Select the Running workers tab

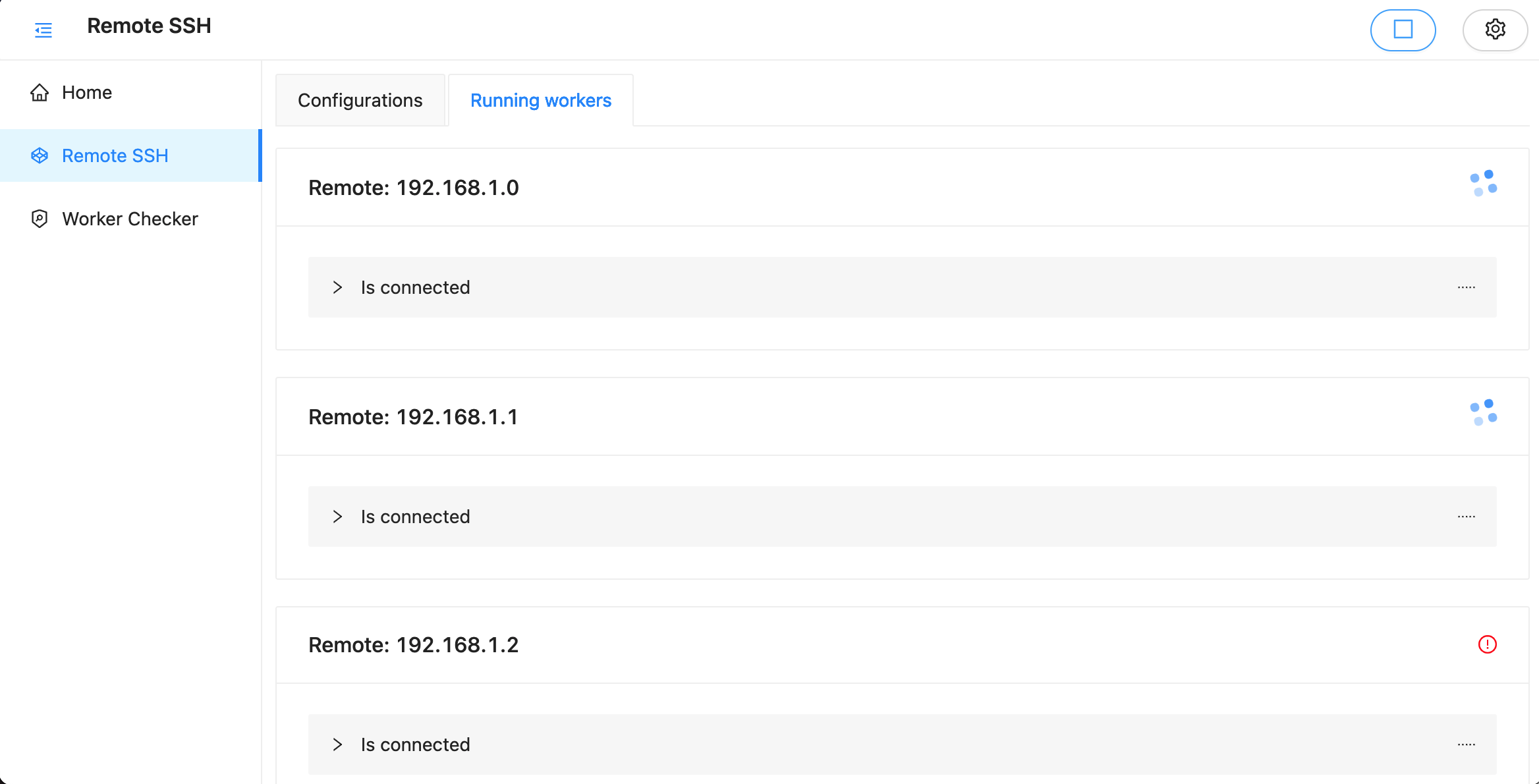click(x=540, y=100)
